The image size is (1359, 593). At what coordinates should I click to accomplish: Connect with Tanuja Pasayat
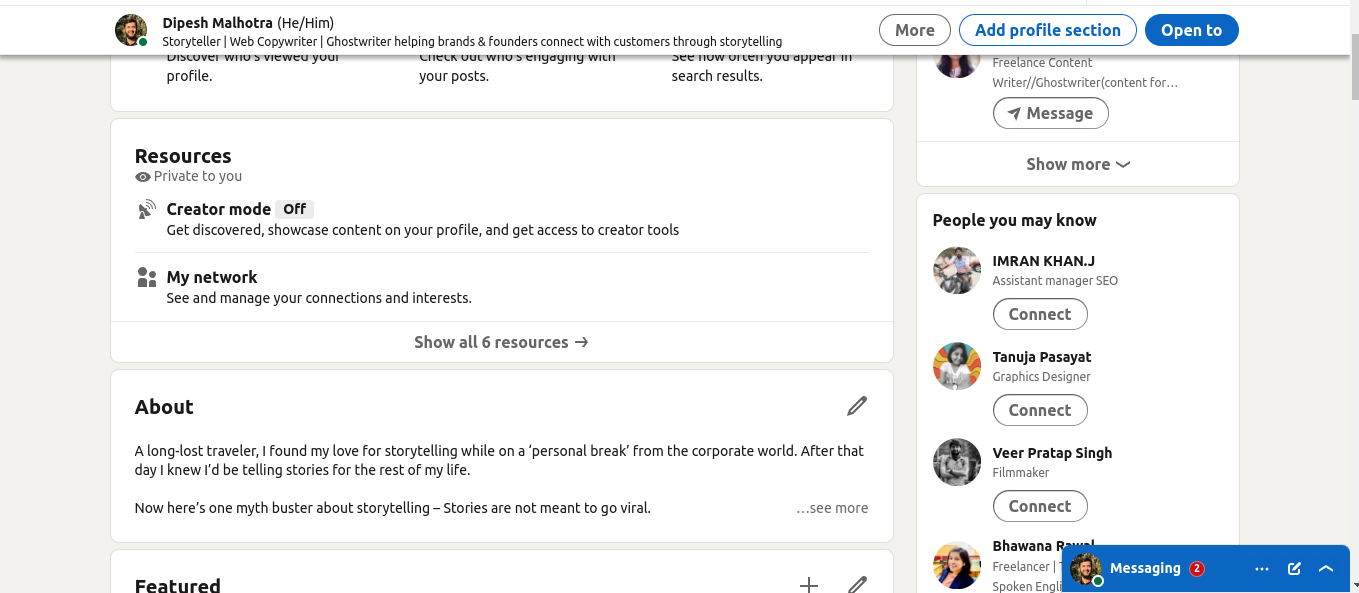1040,410
